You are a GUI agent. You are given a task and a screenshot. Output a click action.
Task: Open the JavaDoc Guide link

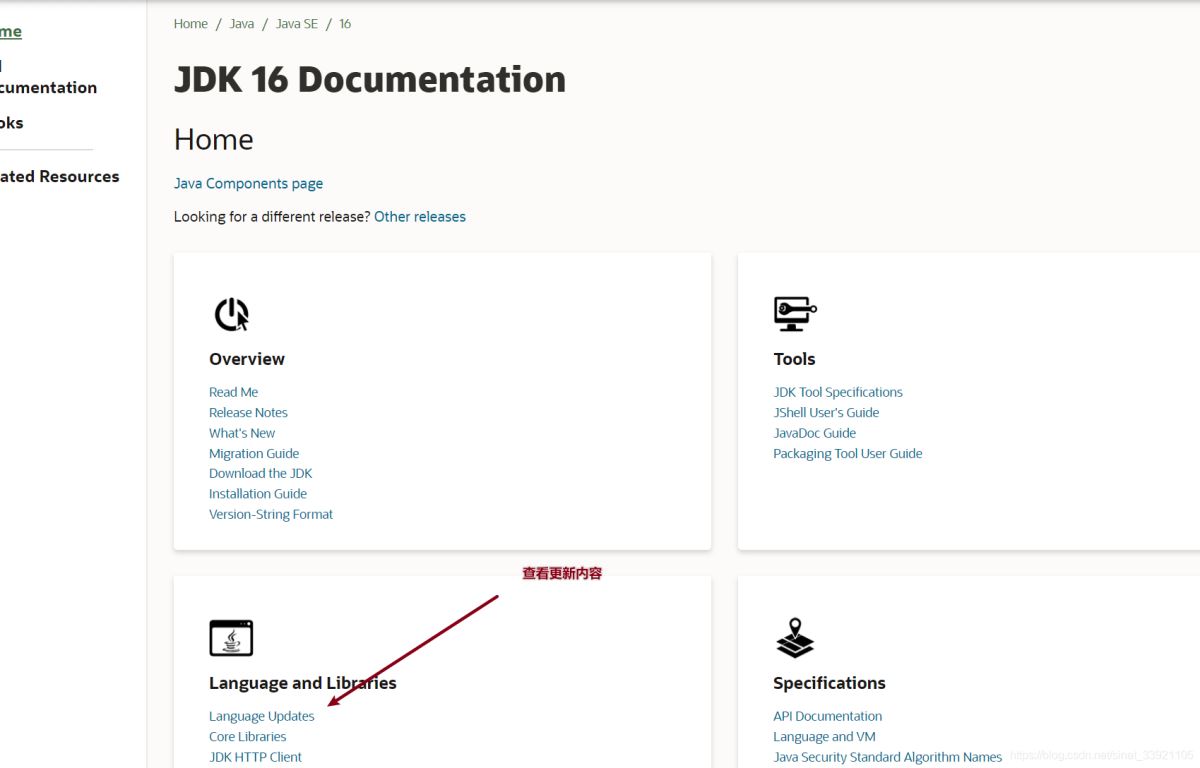[x=815, y=433]
